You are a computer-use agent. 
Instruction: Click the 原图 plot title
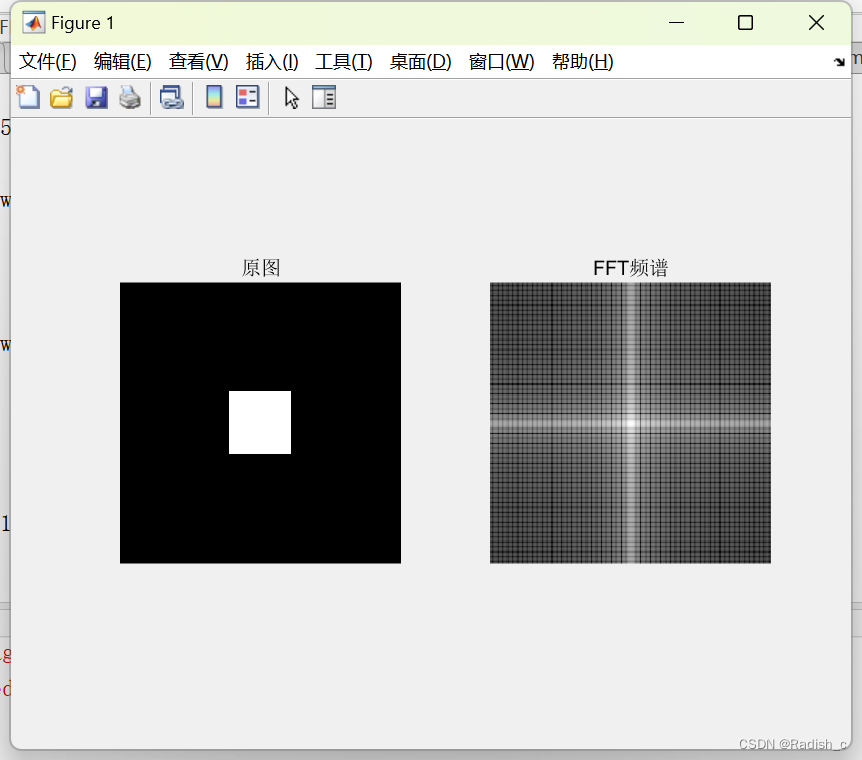[261, 268]
